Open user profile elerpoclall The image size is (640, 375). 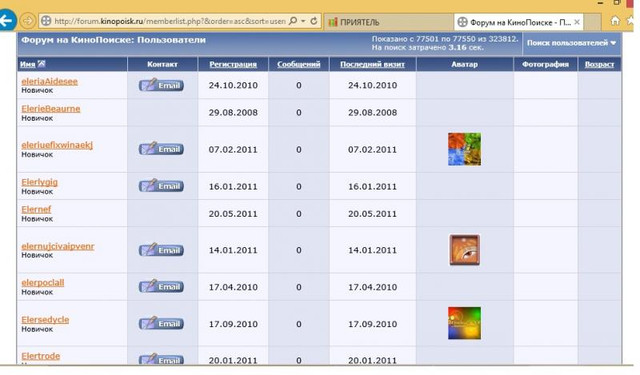click(42, 282)
